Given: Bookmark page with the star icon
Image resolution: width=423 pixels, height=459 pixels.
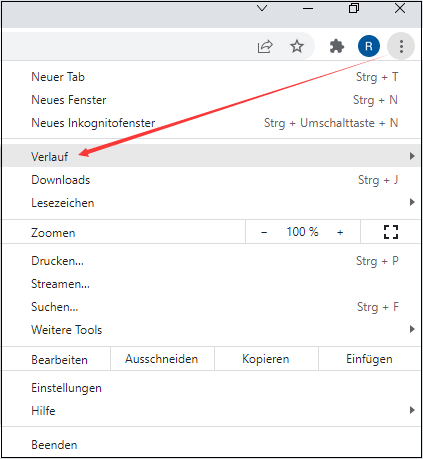Looking at the screenshot, I should 297,46.
